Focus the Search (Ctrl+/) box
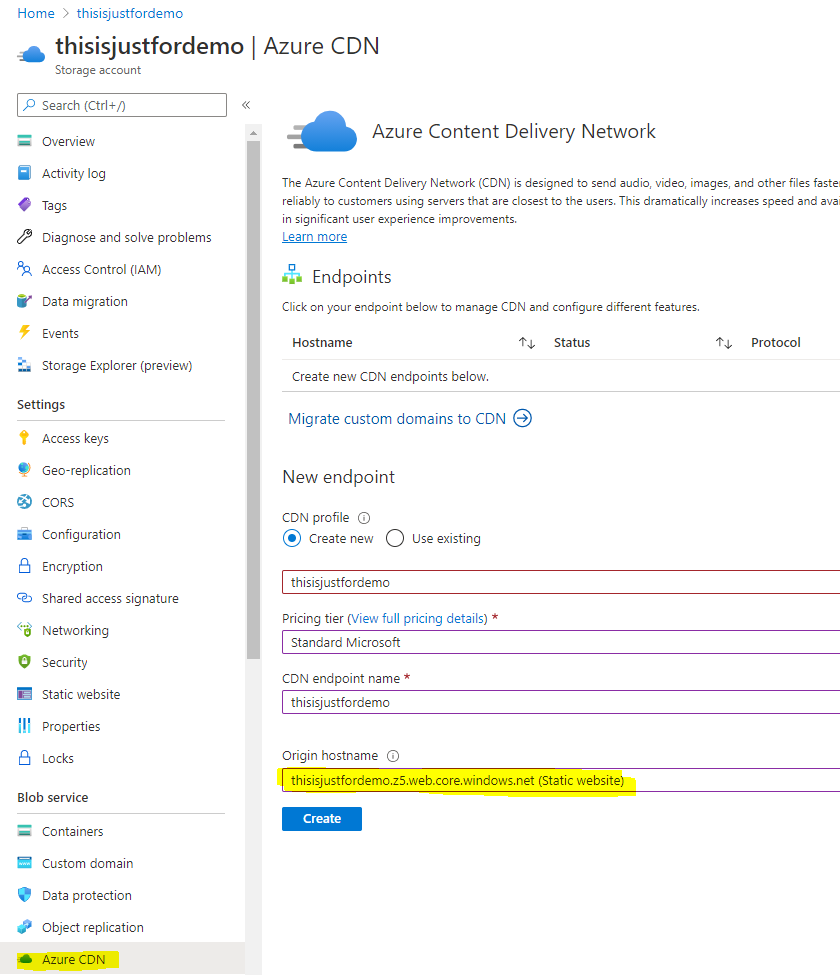Image resolution: width=840 pixels, height=975 pixels. pyautogui.click(x=122, y=105)
